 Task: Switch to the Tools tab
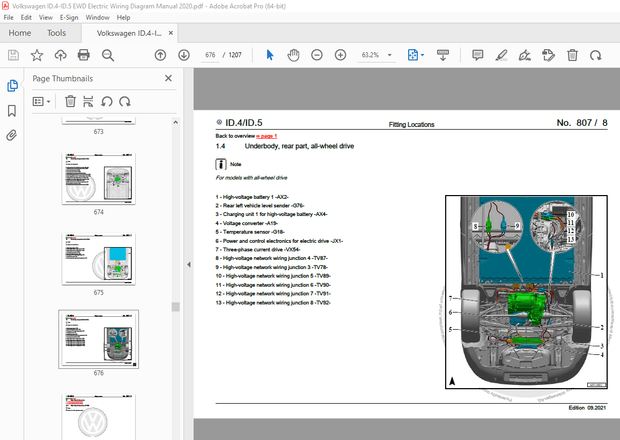coord(57,33)
